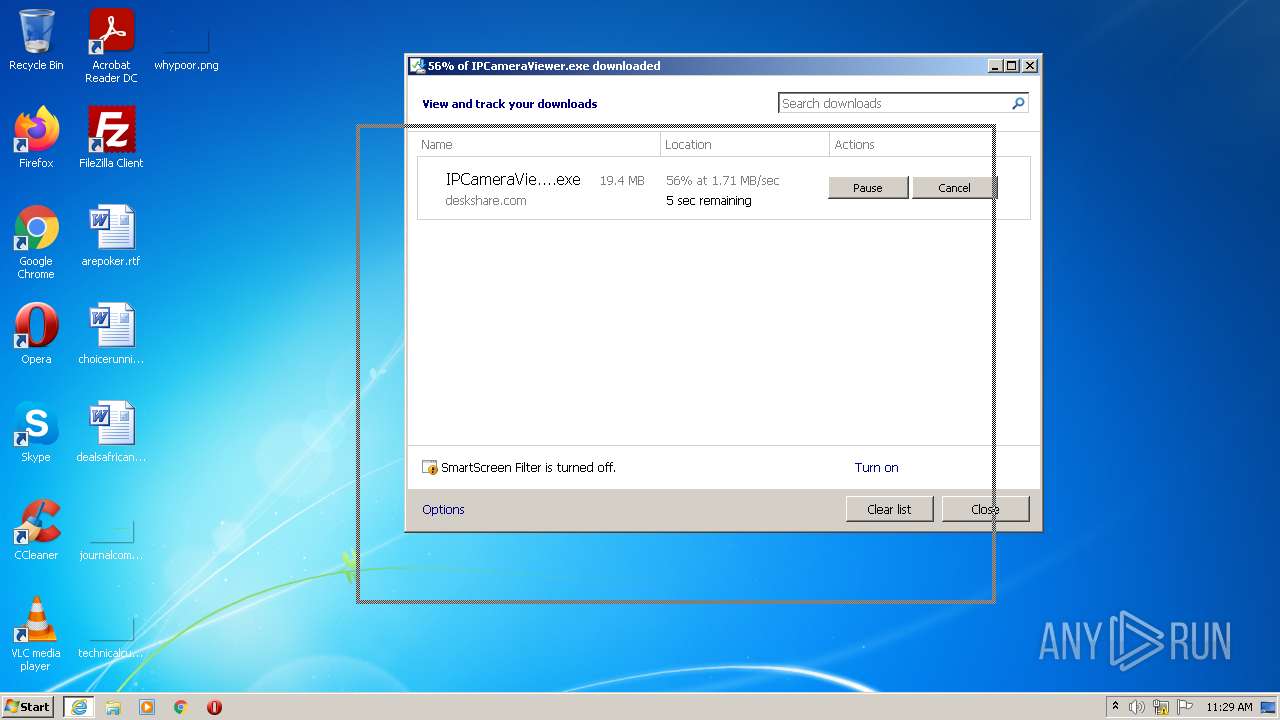Click volume speaker tray icon
This screenshot has height=720, width=1280.
1137,707
